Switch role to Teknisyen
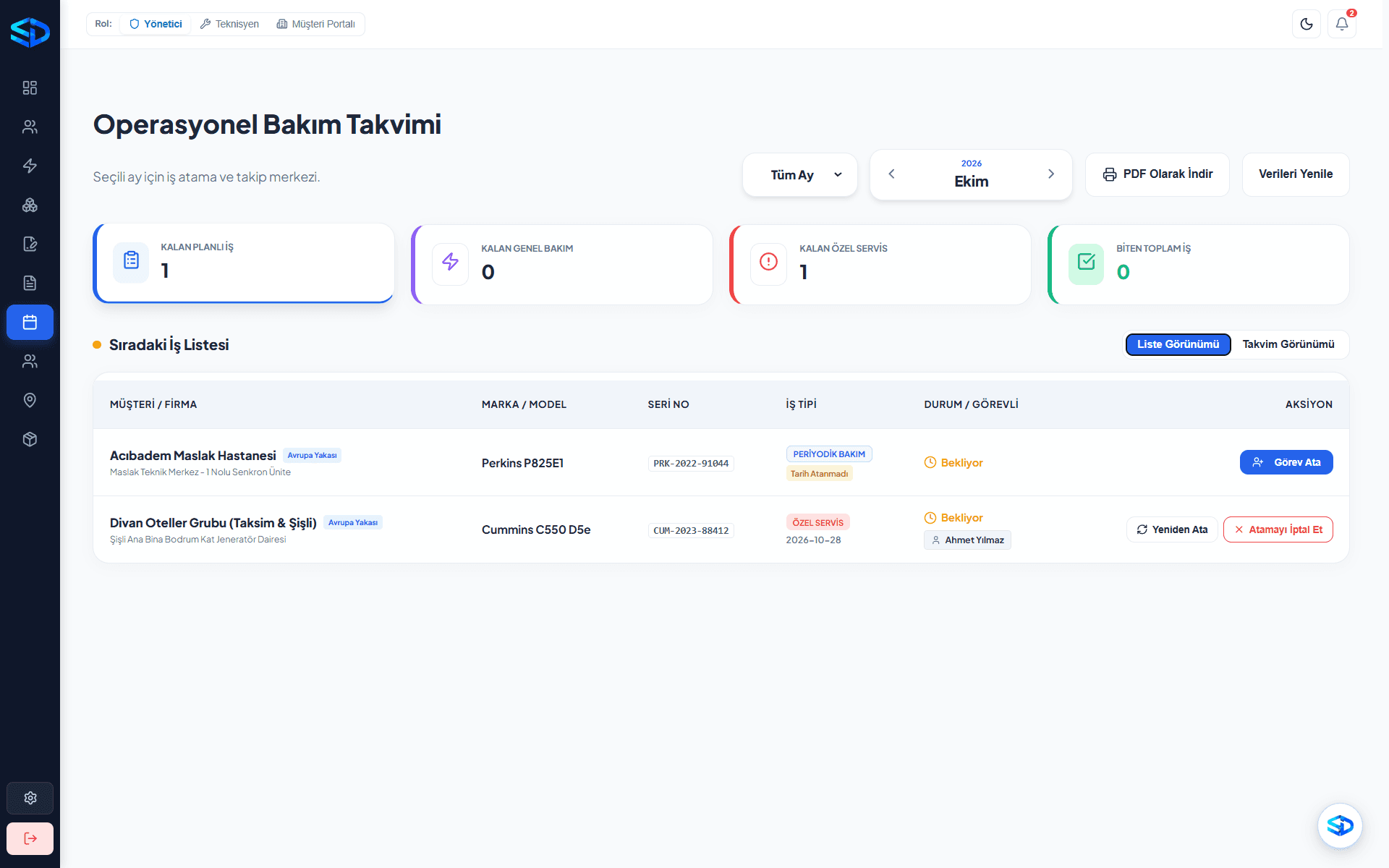Image resolution: width=1389 pixels, height=868 pixels. [229, 24]
